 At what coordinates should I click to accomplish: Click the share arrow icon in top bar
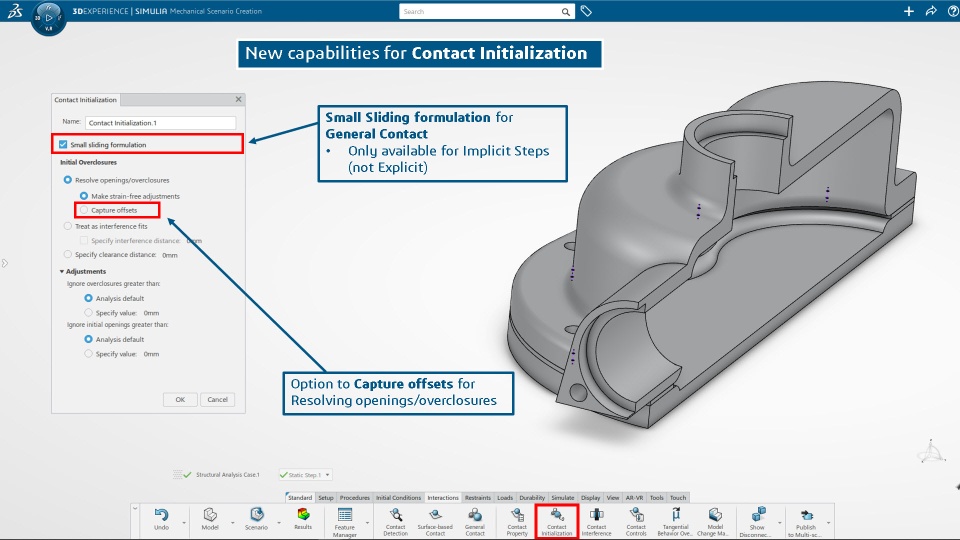[931, 11]
